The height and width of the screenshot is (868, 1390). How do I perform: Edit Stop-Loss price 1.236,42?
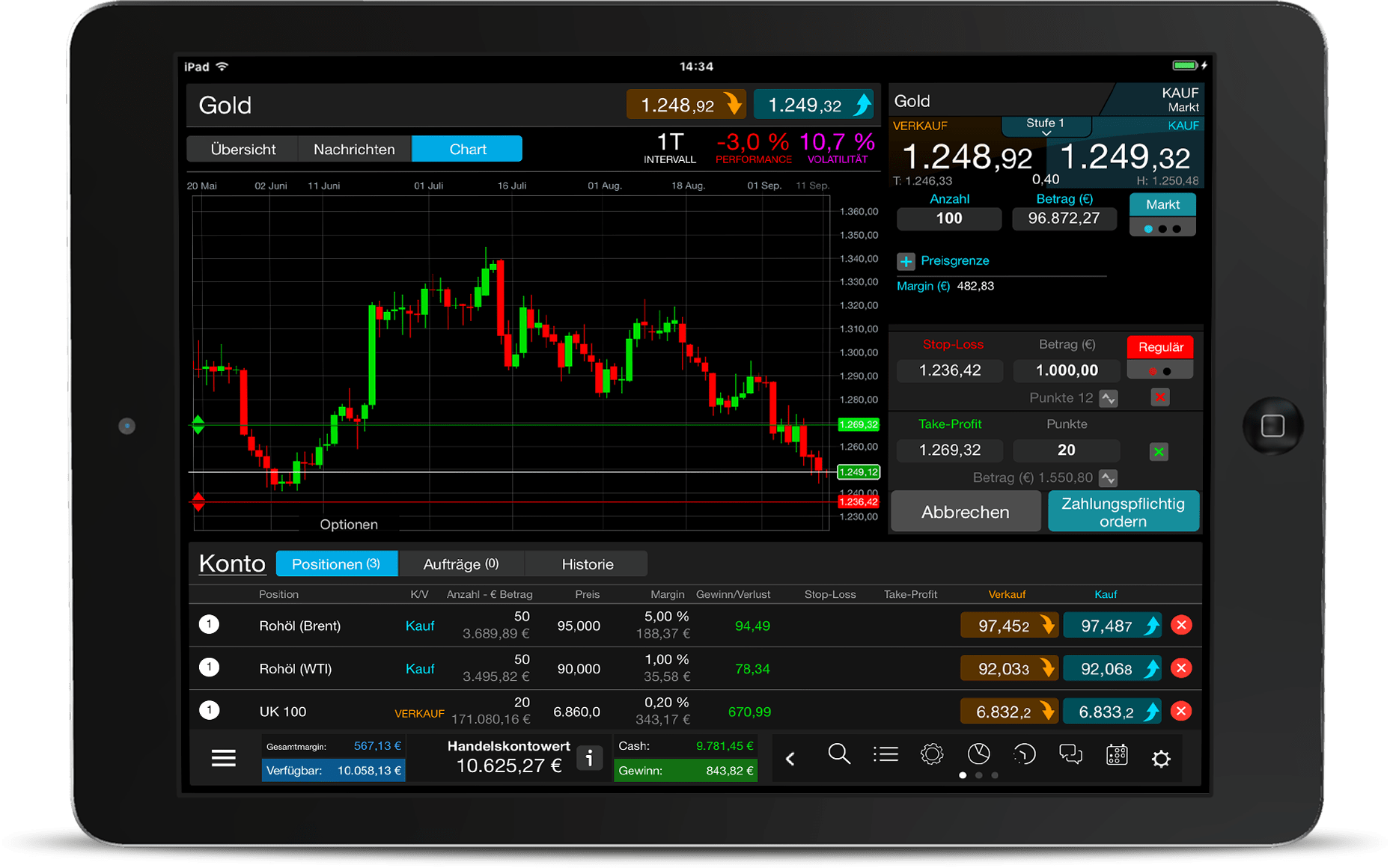pyautogui.click(x=950, y=370)
